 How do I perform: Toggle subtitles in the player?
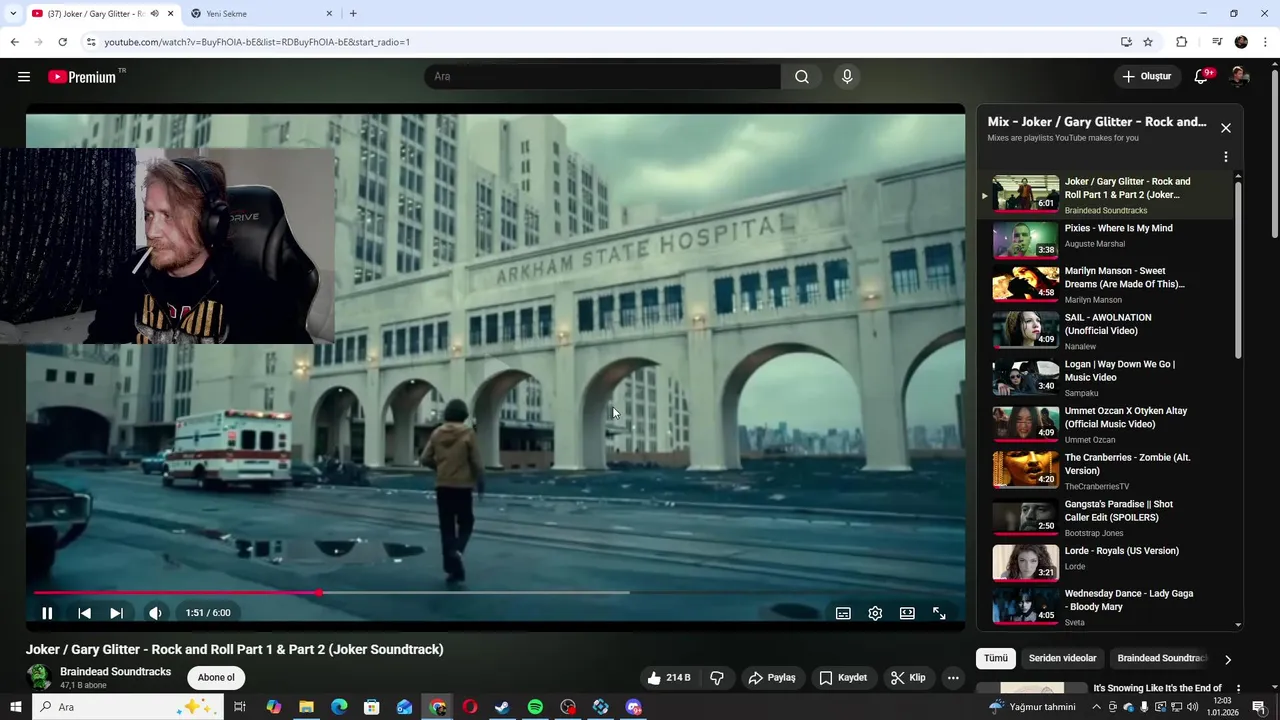tap(843, 613)
